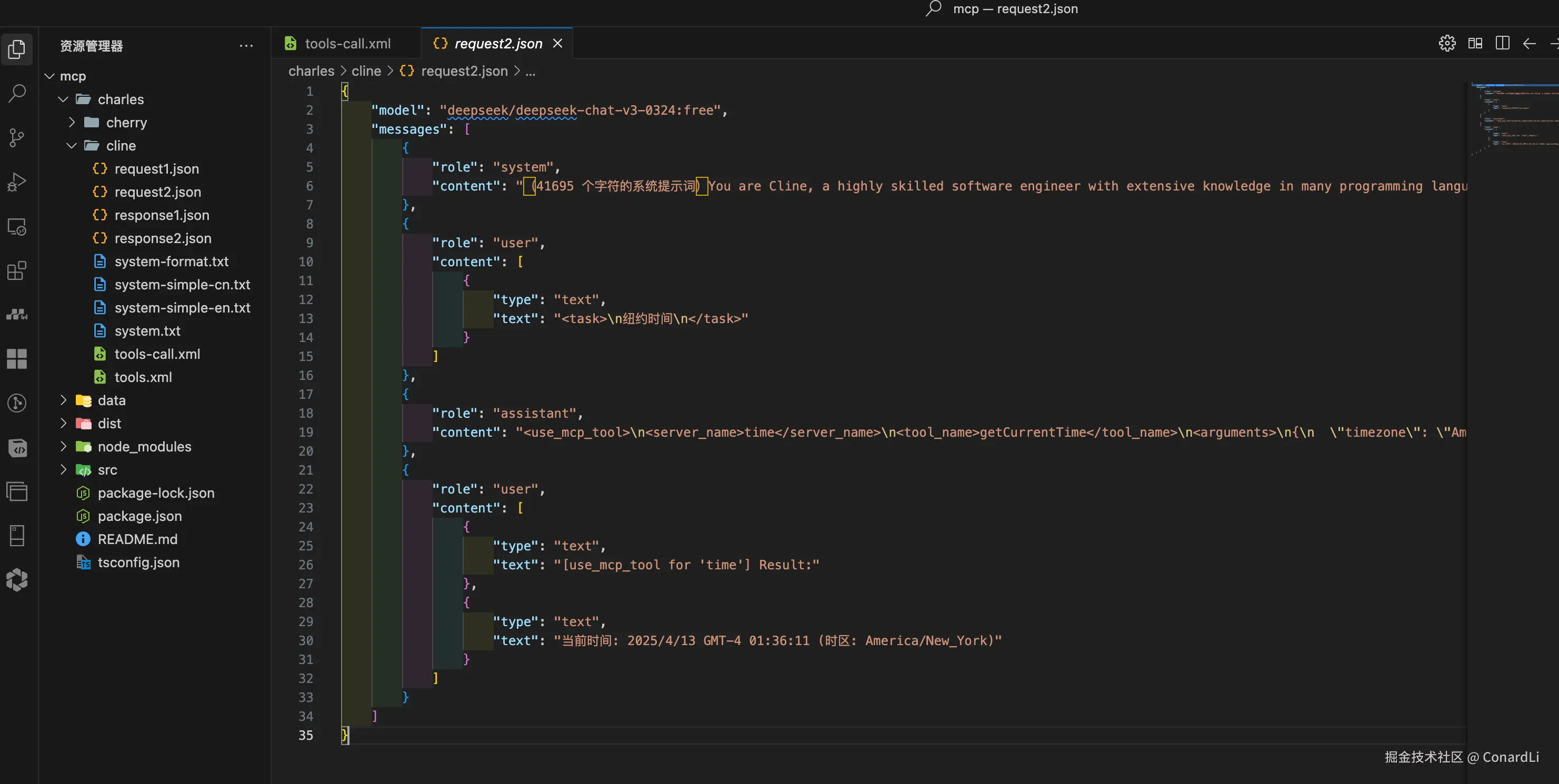This screenshot has height=784, width=1559.
Task: Switch to tools-call.xml tab
Action: click(347, 44)
